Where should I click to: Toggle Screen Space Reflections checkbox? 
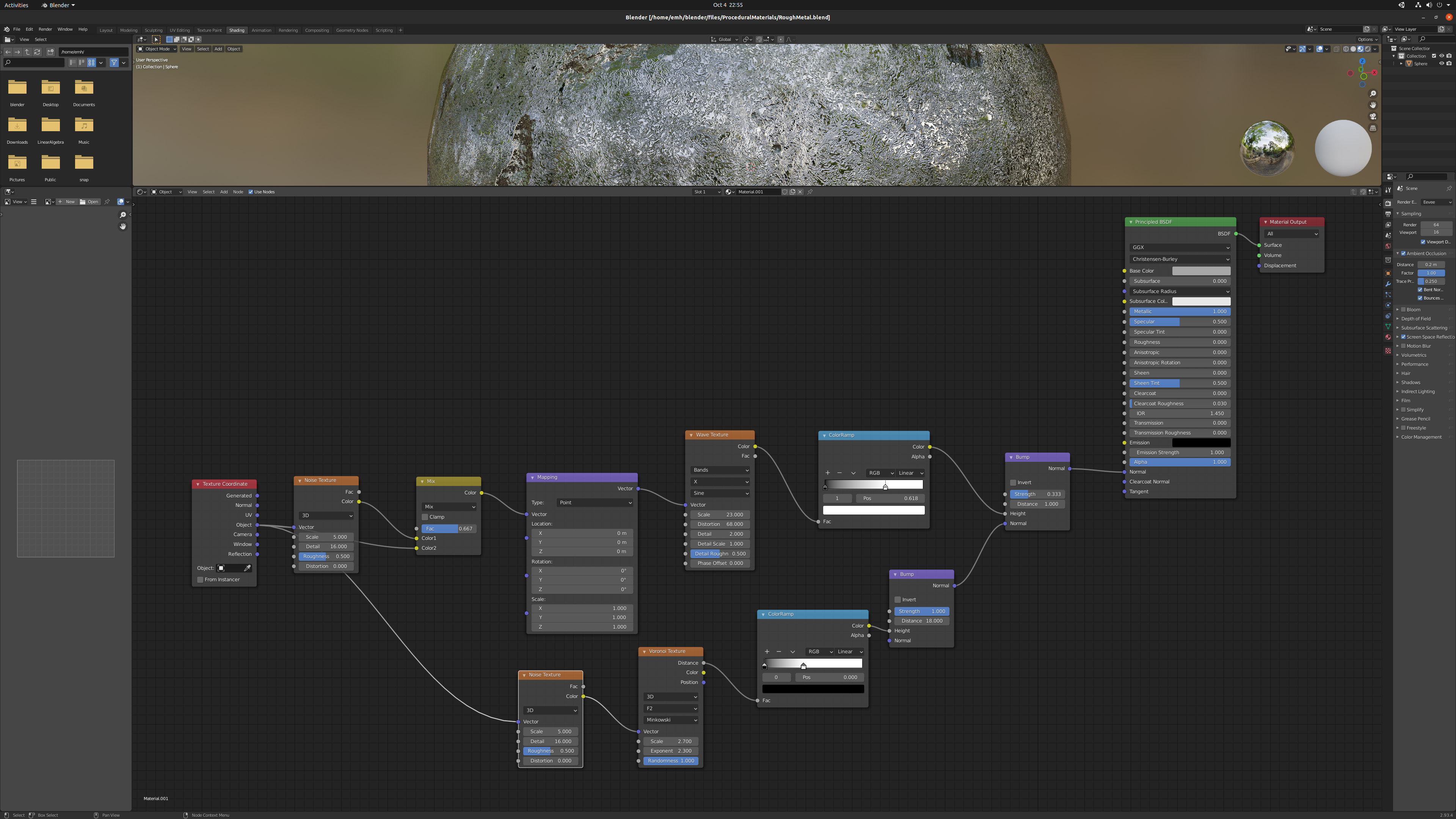tap(1403, 337)
